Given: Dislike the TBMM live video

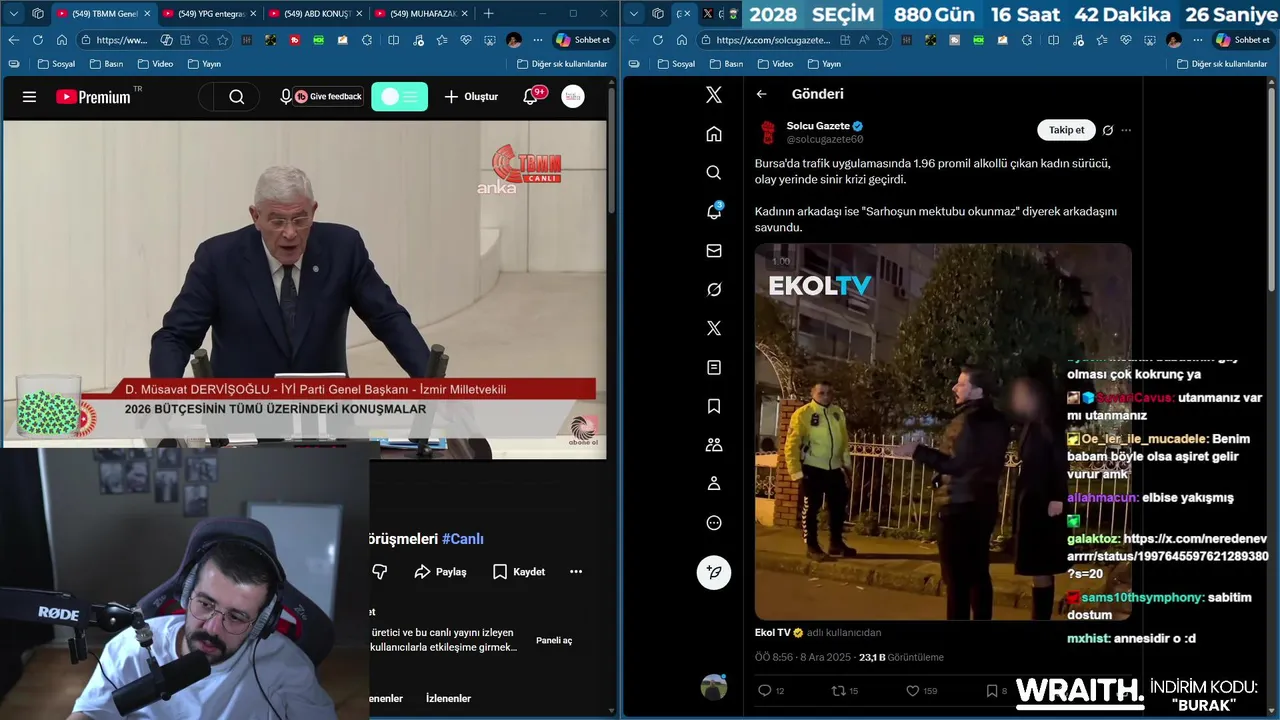Looking at the screenshot, I should [x=380, y=572].
